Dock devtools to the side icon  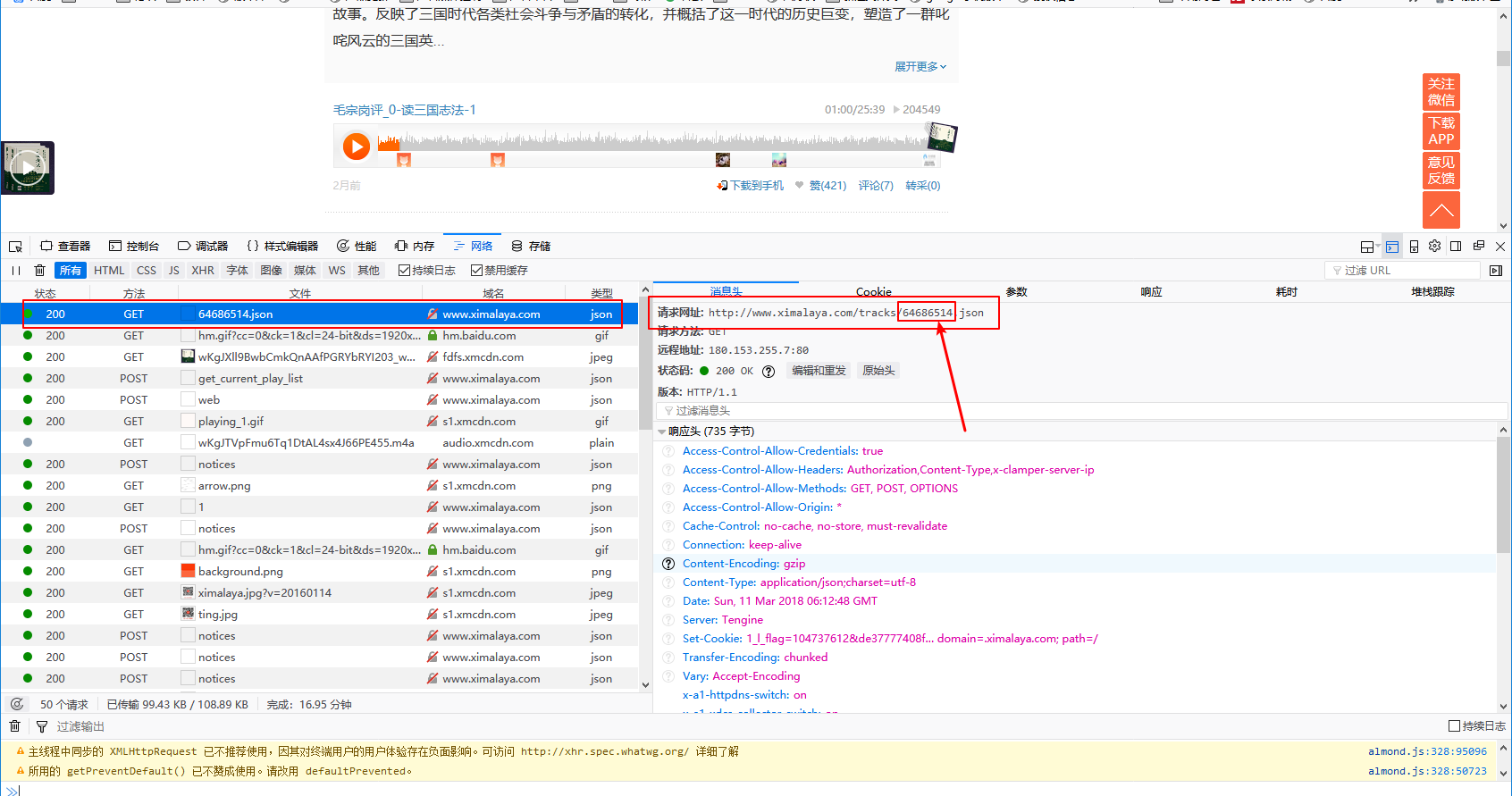pyautogui.click(x=1457, y=247)
